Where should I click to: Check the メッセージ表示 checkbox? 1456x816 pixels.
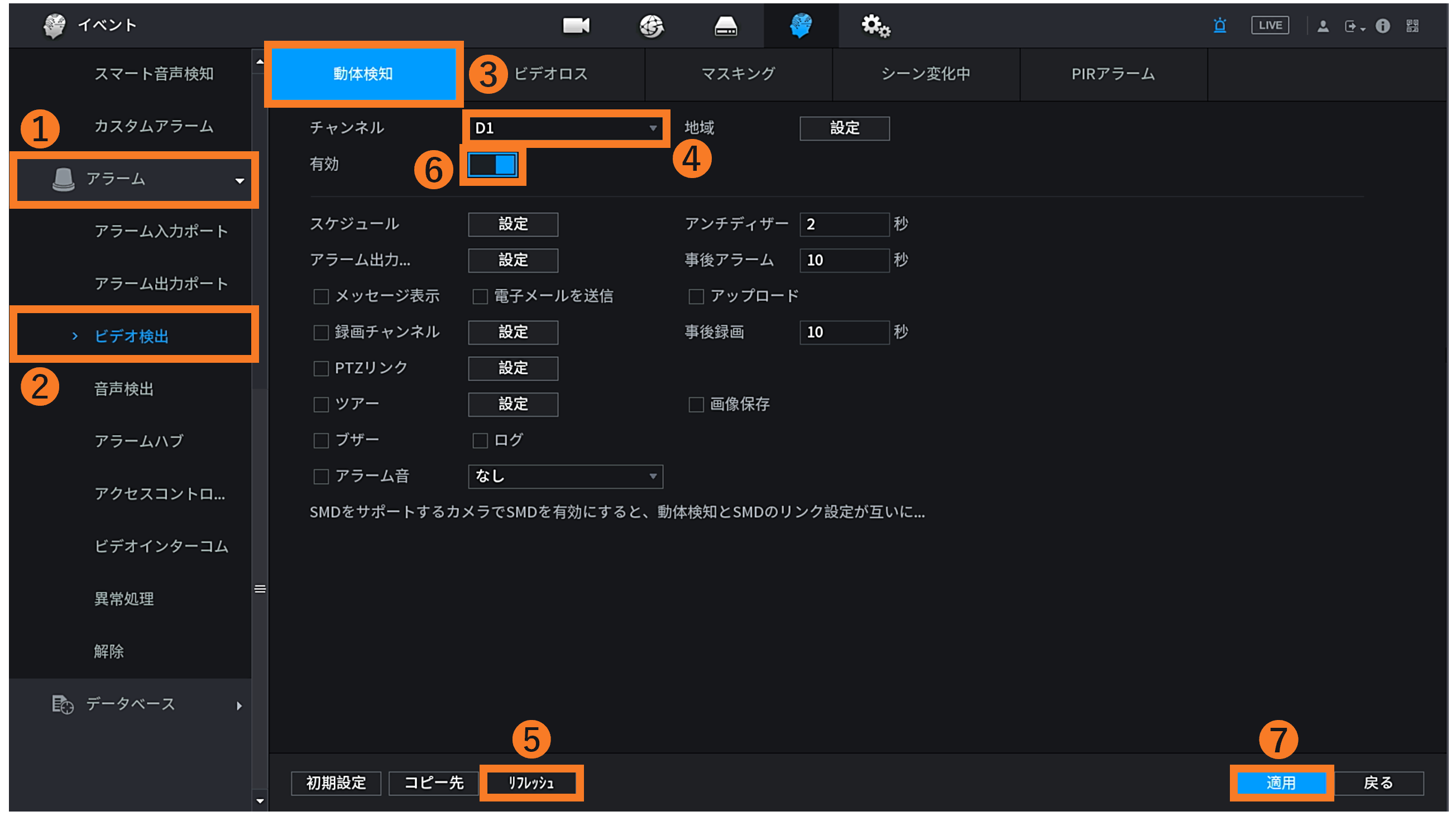tap(321, 297)
